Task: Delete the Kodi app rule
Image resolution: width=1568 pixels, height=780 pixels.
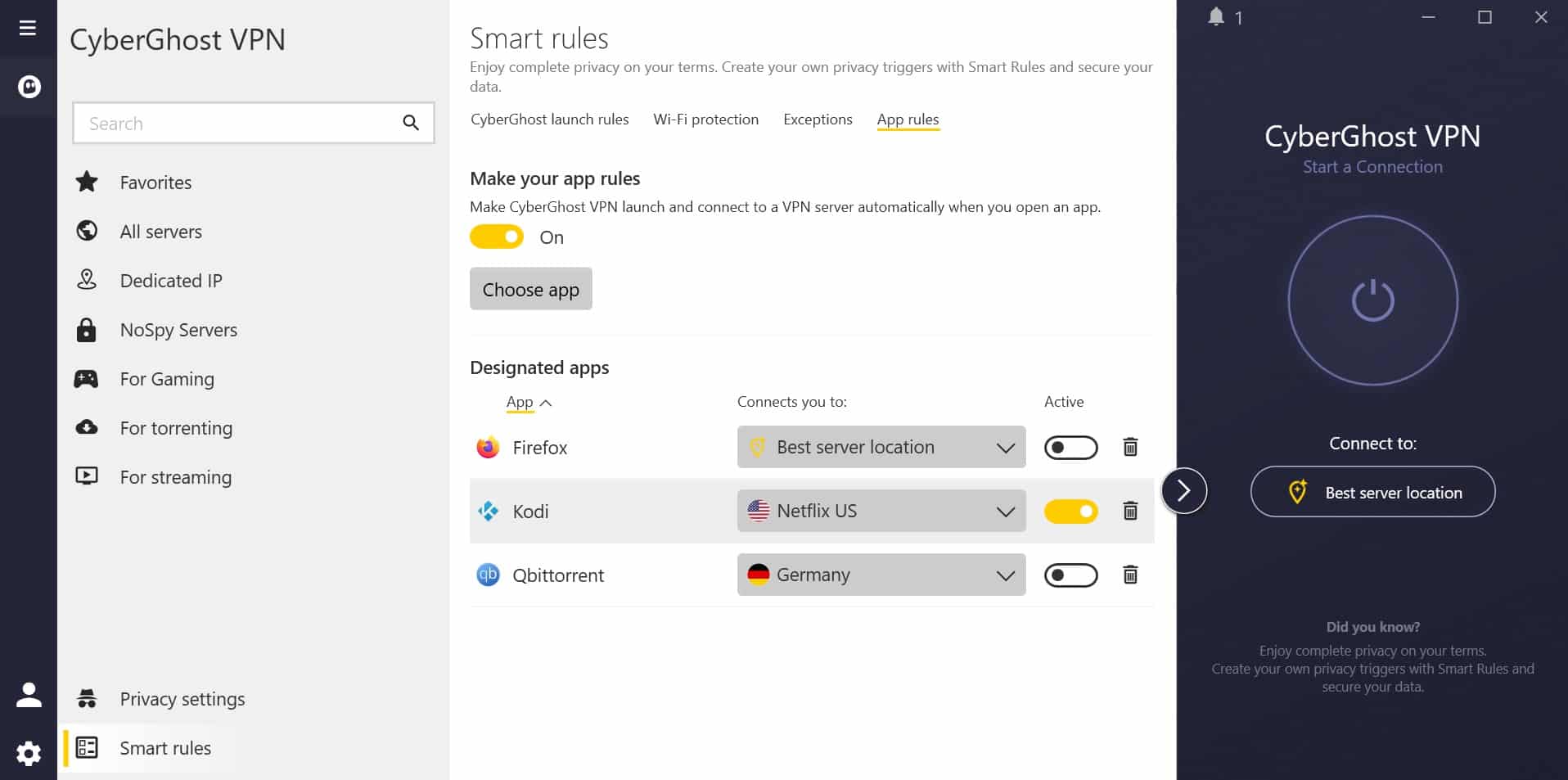Action: (1130, 511)
